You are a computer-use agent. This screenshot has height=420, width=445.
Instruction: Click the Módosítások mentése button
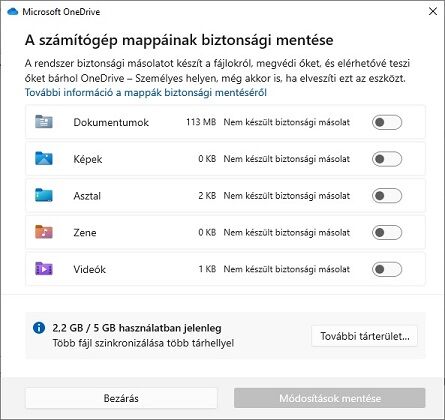[330, 398]
